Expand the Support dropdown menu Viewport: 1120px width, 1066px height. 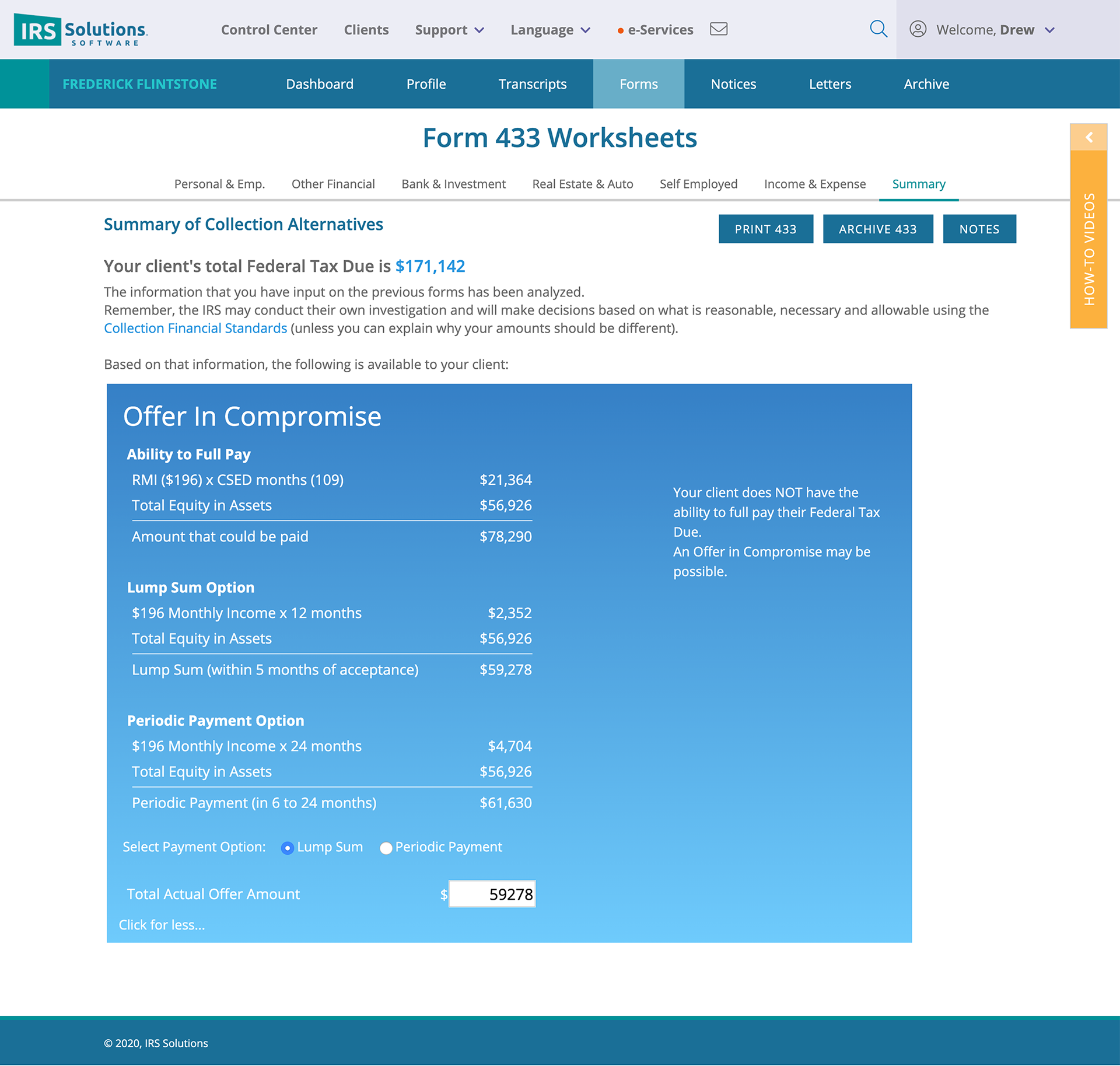(449, 30)
